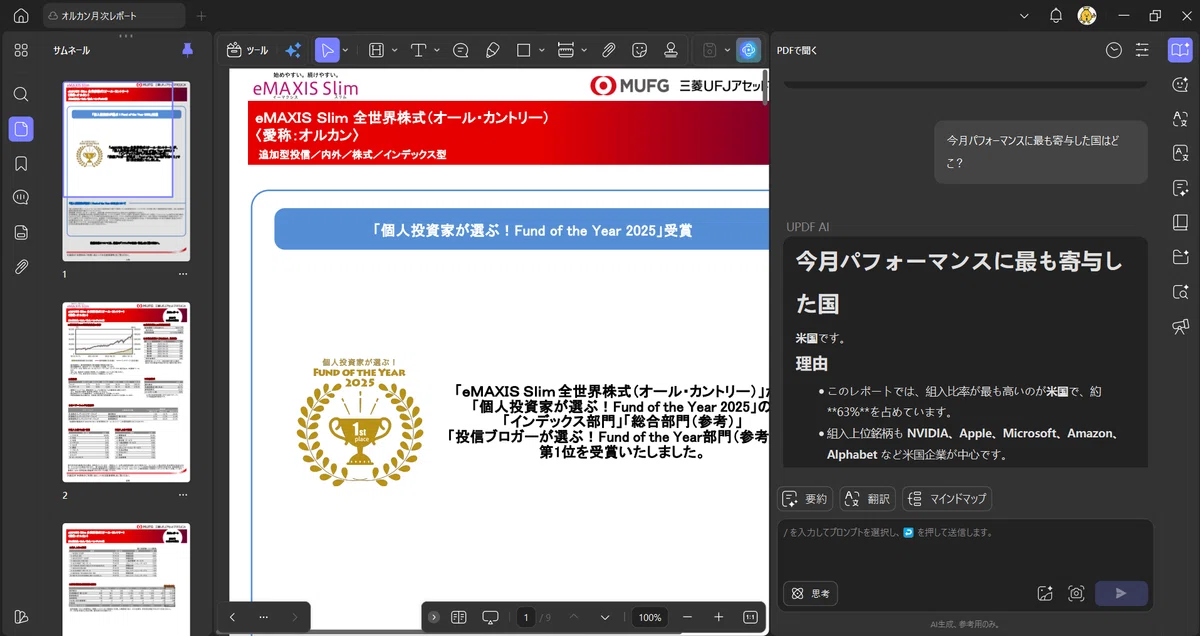The height and width of the screenshot is (636, 1200).
Task: Open more options for page 1 thumbnail
Action: point(183,273)
